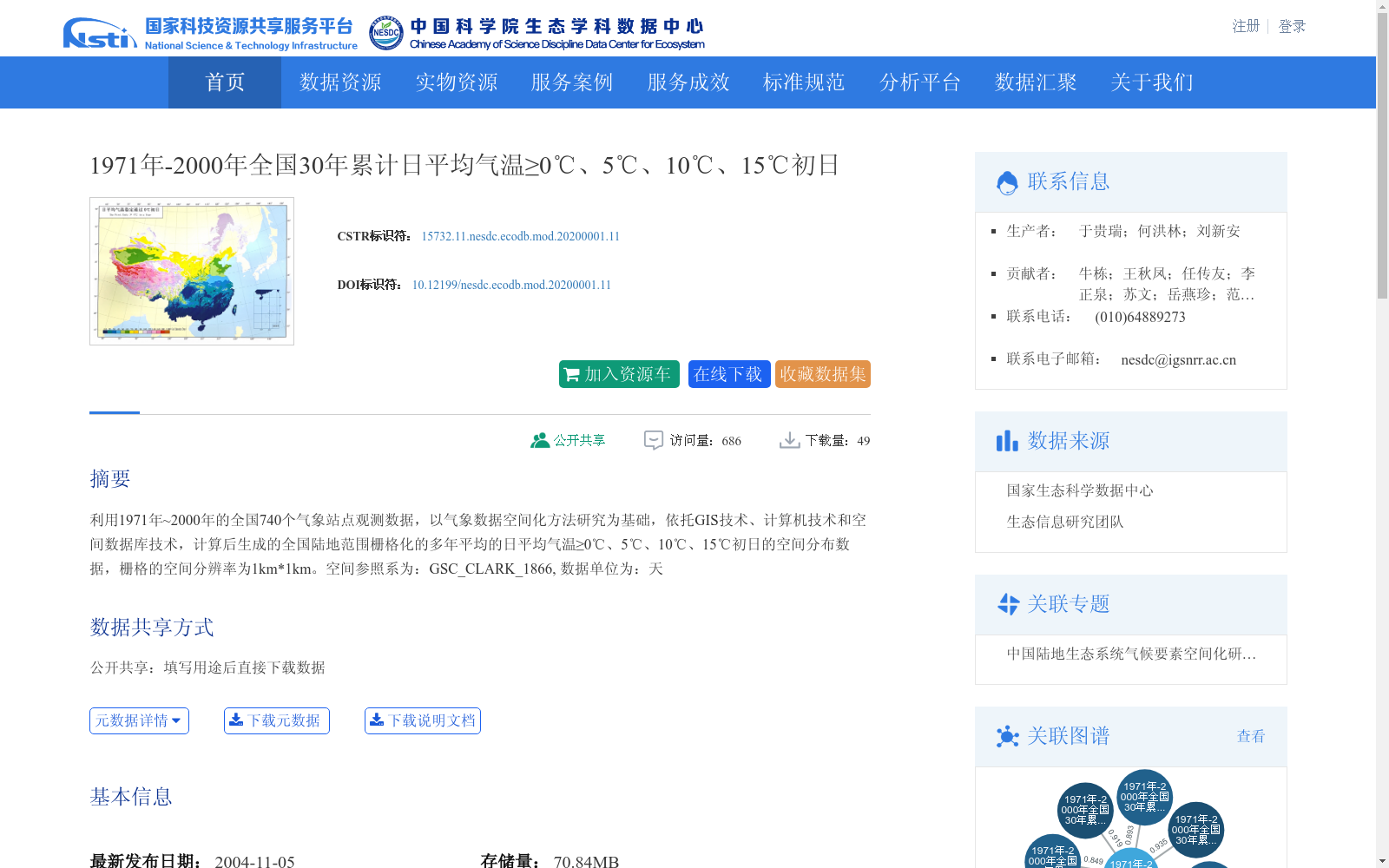
Task: Click the 生产者 names 于贵瑞；何洪林；刘新安
Action: coord(1160,231)
